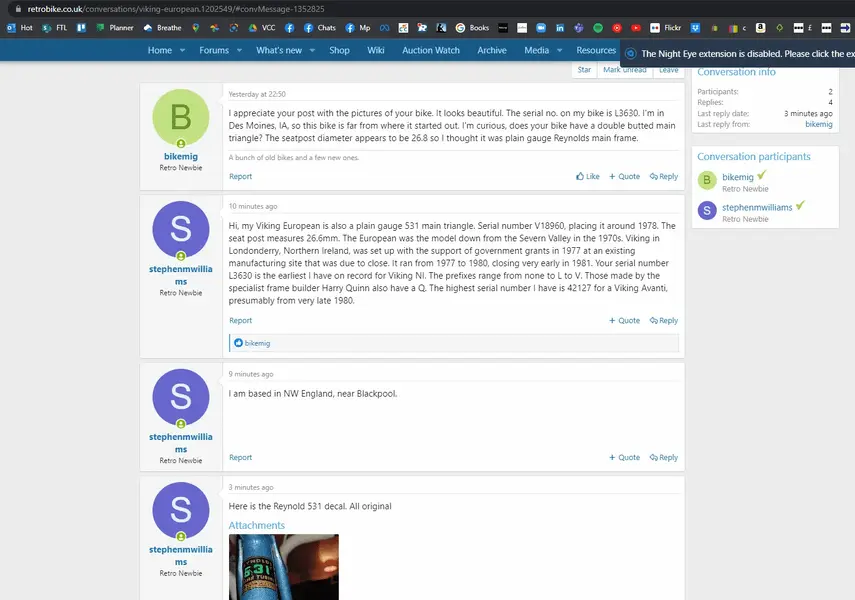The height and width of the screenshot is (600, 855).
Task: Open the Google Maps bookmark icon
Action: (x=196, y=28)
